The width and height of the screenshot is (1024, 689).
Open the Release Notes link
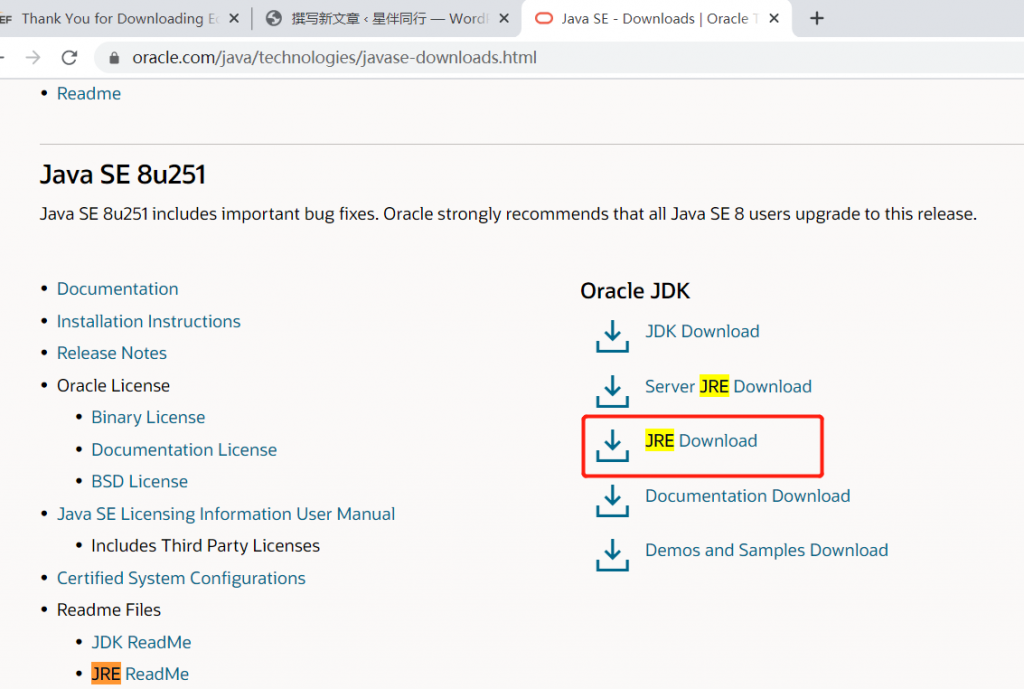pyautogui.click(x=112, y=353)
